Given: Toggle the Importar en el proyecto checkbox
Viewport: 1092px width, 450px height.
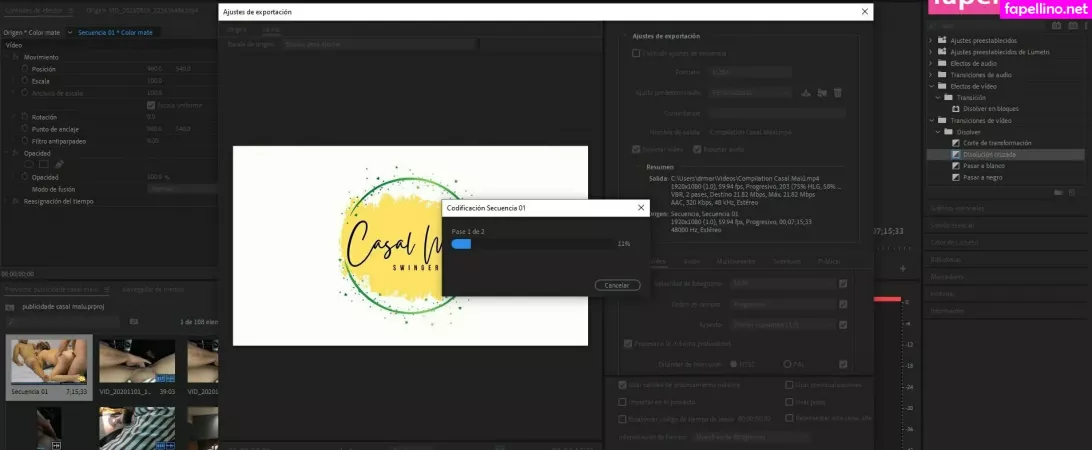Looking at the screenshot, I should click(x=622, y=402).
